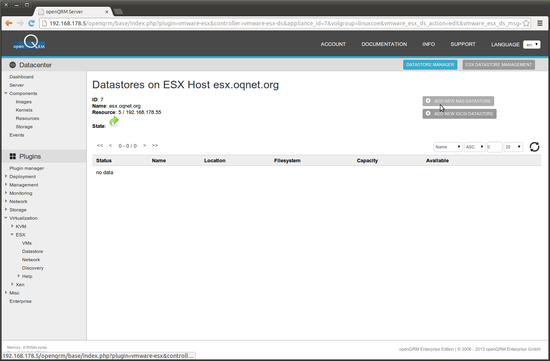Refresh the datastore table with circular arrows
Image resolution: width=550 pixels, height=361 pixels.
[534, 147]
